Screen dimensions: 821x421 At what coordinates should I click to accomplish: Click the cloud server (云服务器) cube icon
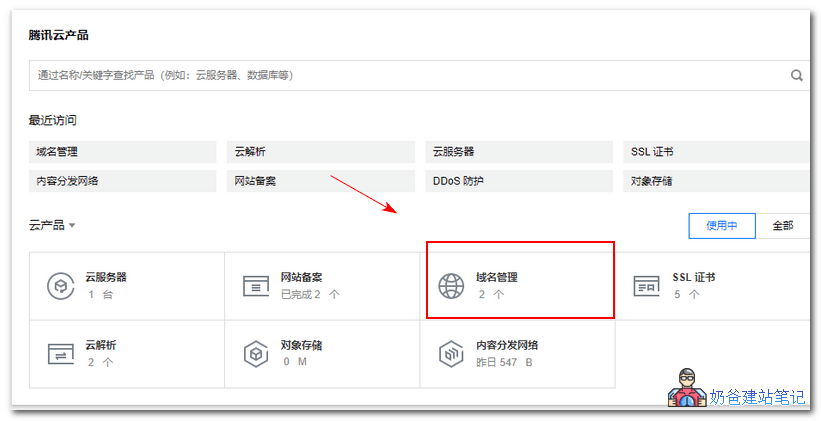[x=61, y=285]
